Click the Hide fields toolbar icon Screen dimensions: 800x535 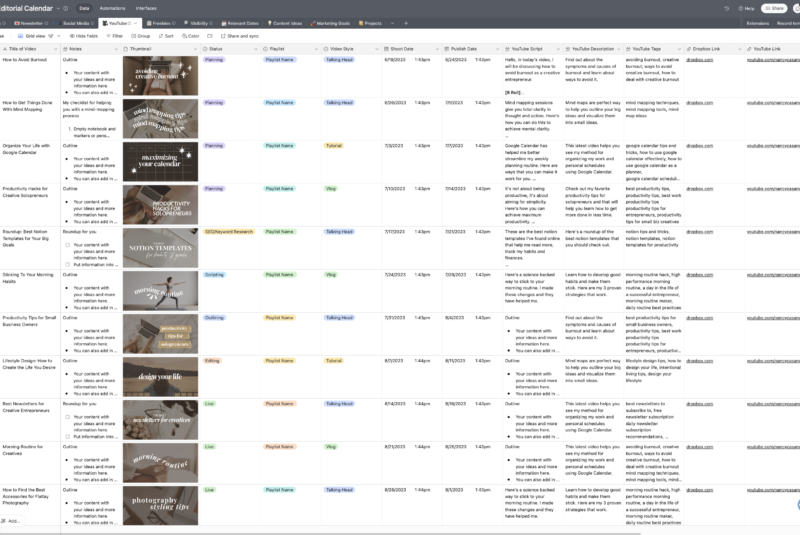pyautogui.click(x=72, y=36)
